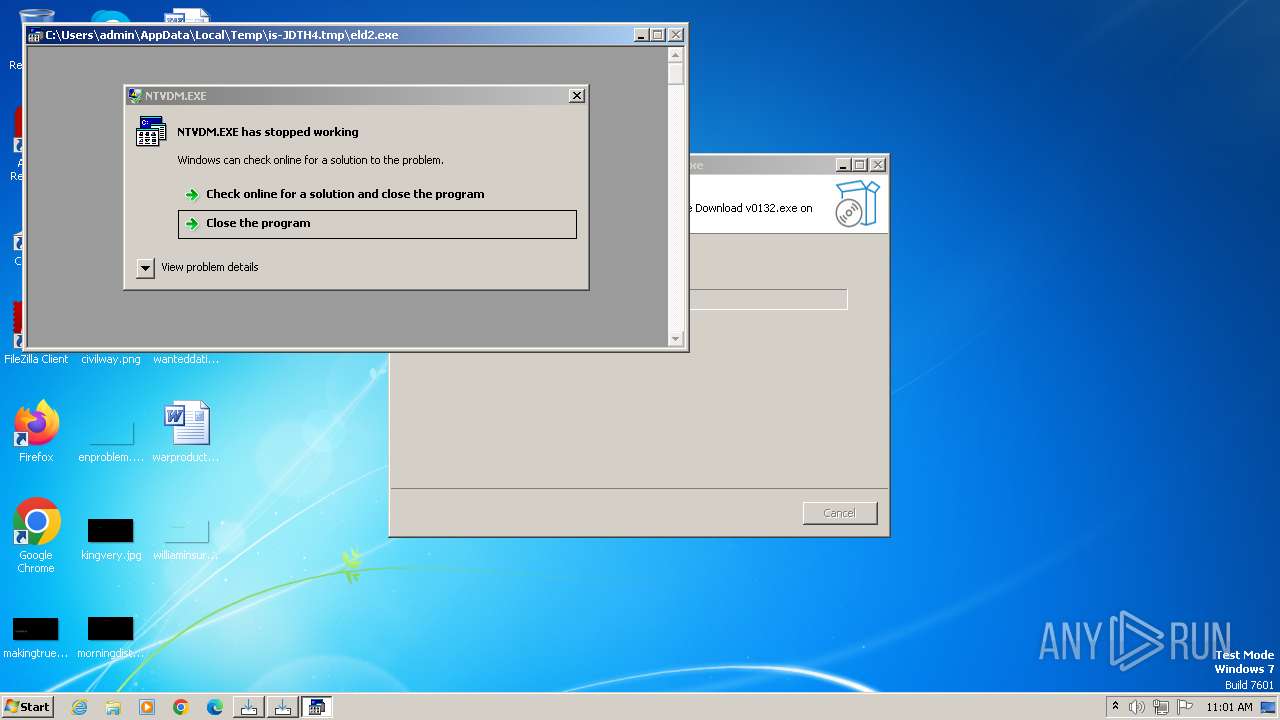Open Internet Explorer from taskbar
Screen dimensions: 1280x720
(79, 707)
